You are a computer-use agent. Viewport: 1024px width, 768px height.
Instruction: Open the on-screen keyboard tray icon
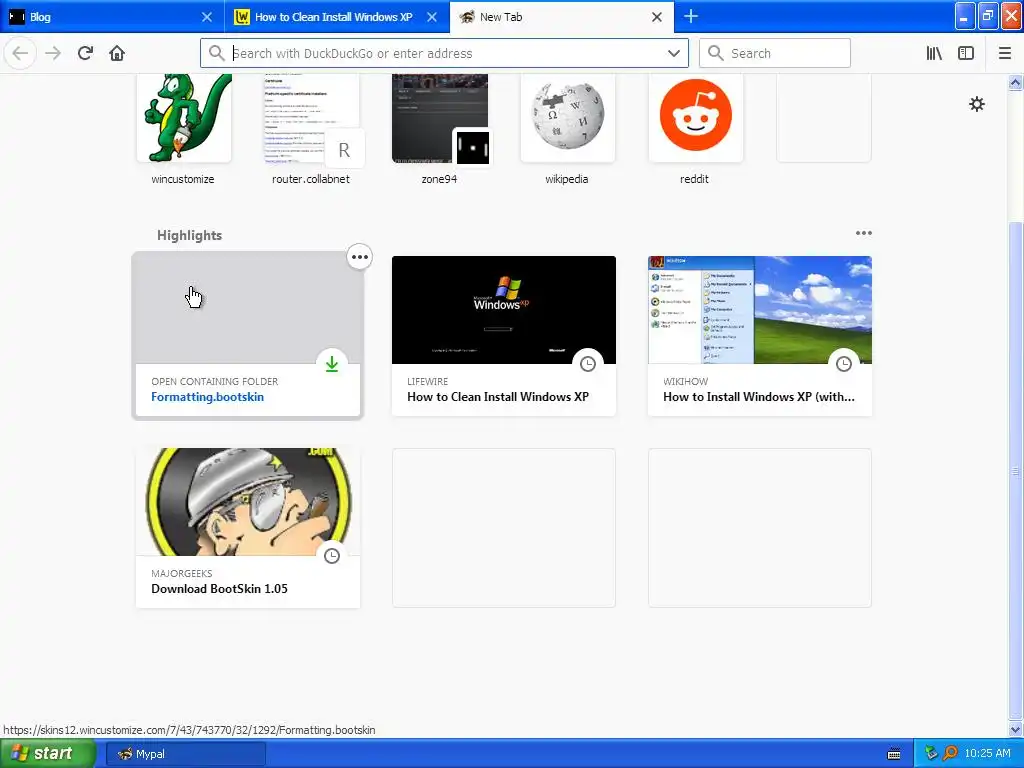(x=894, y=754)
